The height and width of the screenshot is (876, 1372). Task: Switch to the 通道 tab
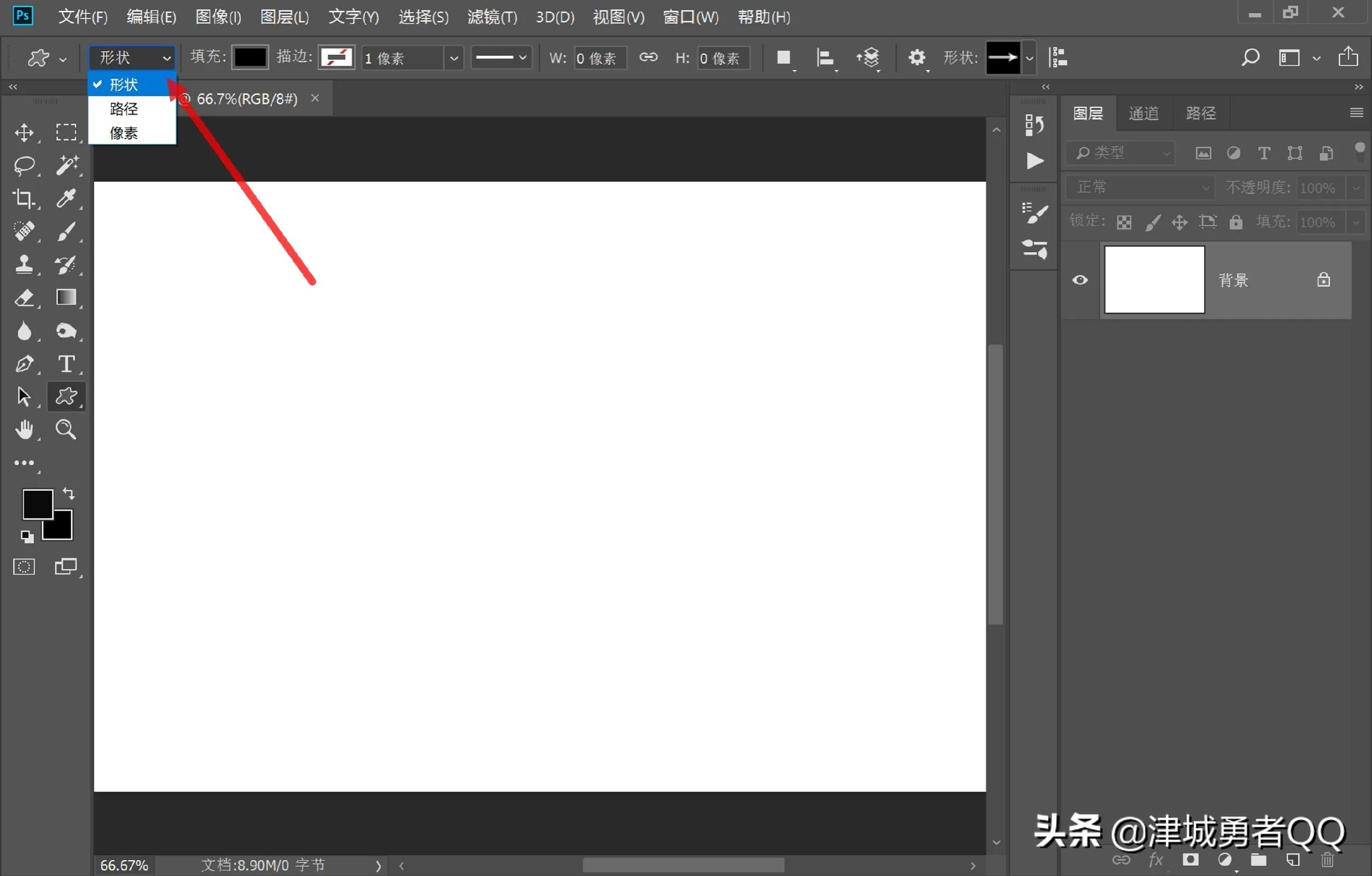point(1144,113)
